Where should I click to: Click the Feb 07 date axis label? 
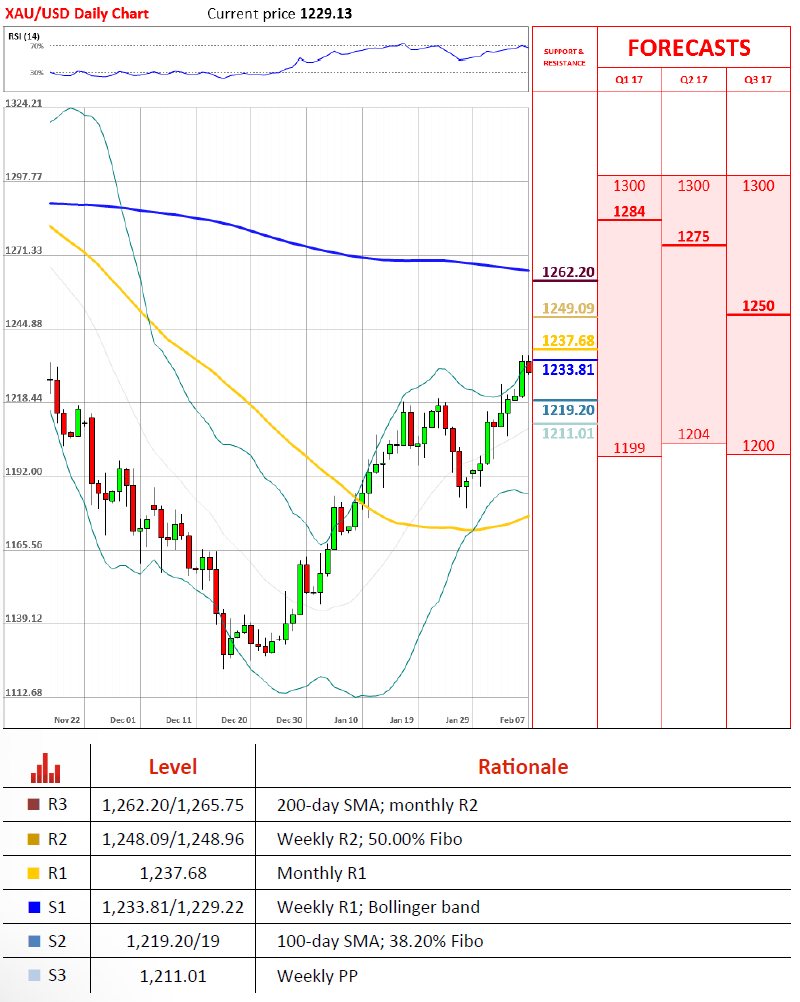[512, 720]
